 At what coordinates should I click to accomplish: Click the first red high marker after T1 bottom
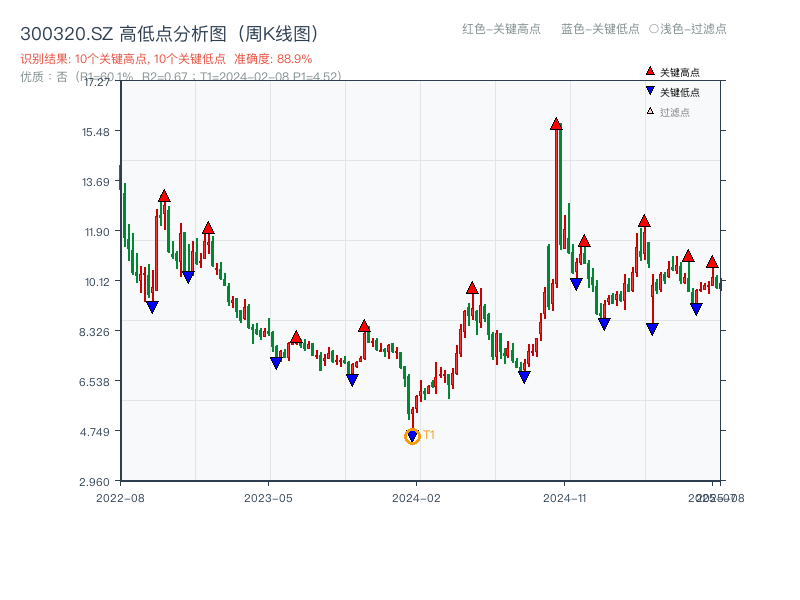click(472, 288)
